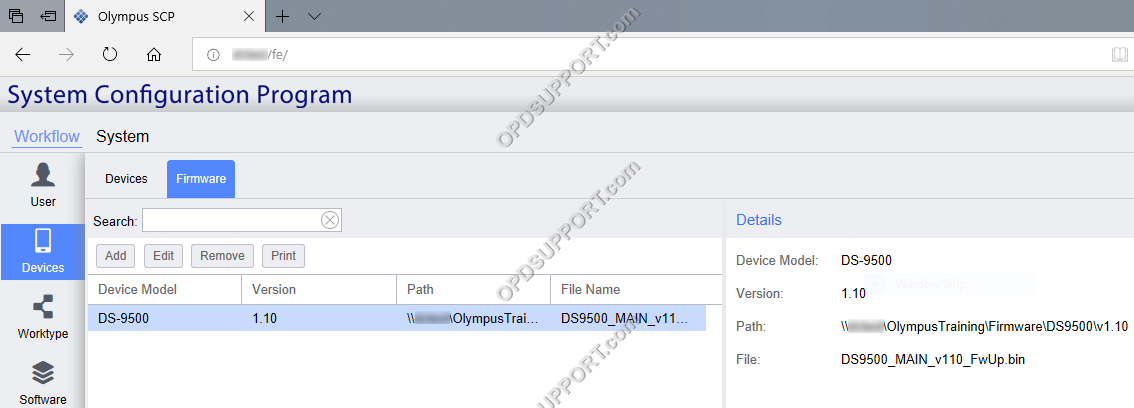This screenshot has height=408, width=1134.
Task: Select the Olympus SCP browser tab
Action: 165,16
